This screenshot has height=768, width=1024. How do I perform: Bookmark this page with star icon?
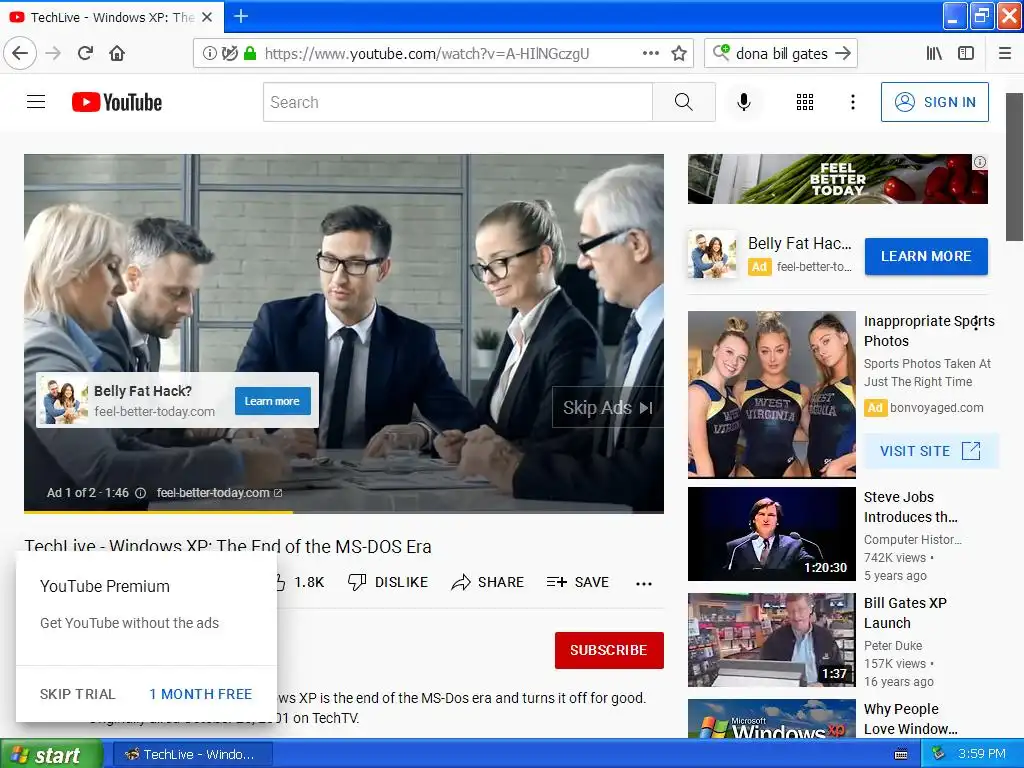[x=679, y=53]
